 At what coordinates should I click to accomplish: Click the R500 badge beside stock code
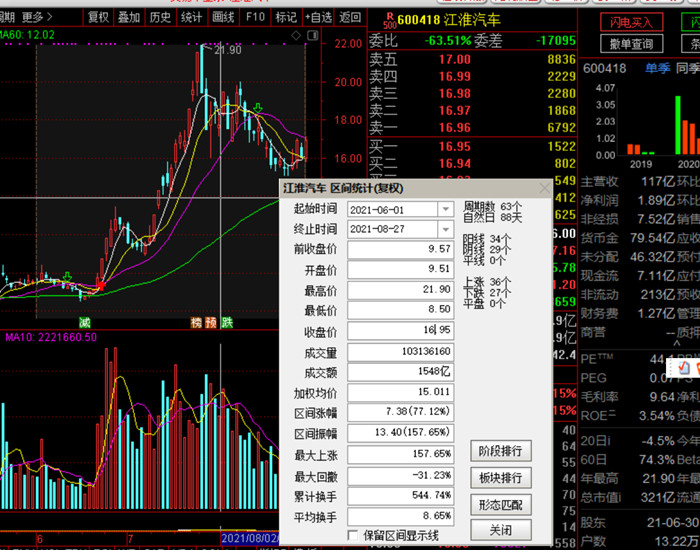(x=390, y=21)
